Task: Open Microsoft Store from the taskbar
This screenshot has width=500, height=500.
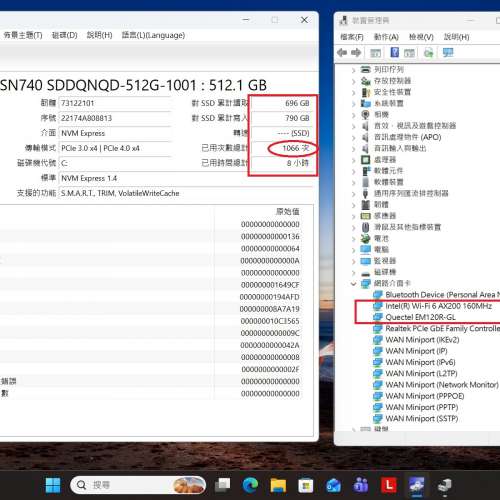Action: (x=306, y=485)
